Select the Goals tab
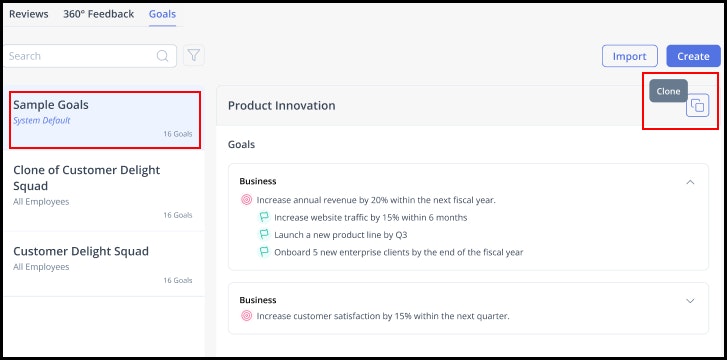This screenshot has height=360, width=727. click(x=162, y=14)
